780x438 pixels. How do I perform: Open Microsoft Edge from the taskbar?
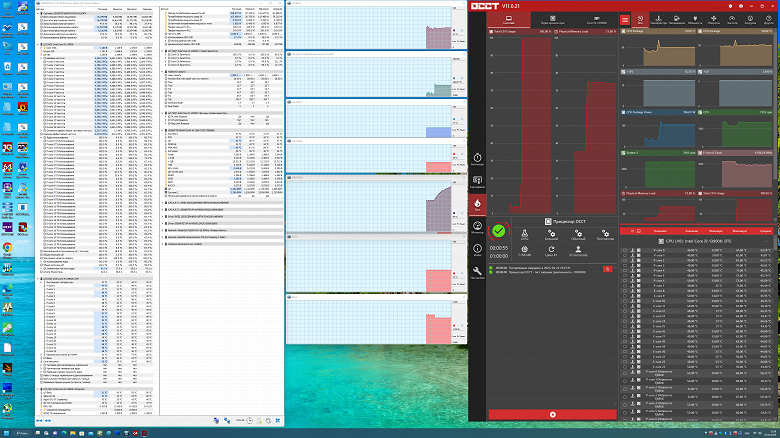click(64, 433)
